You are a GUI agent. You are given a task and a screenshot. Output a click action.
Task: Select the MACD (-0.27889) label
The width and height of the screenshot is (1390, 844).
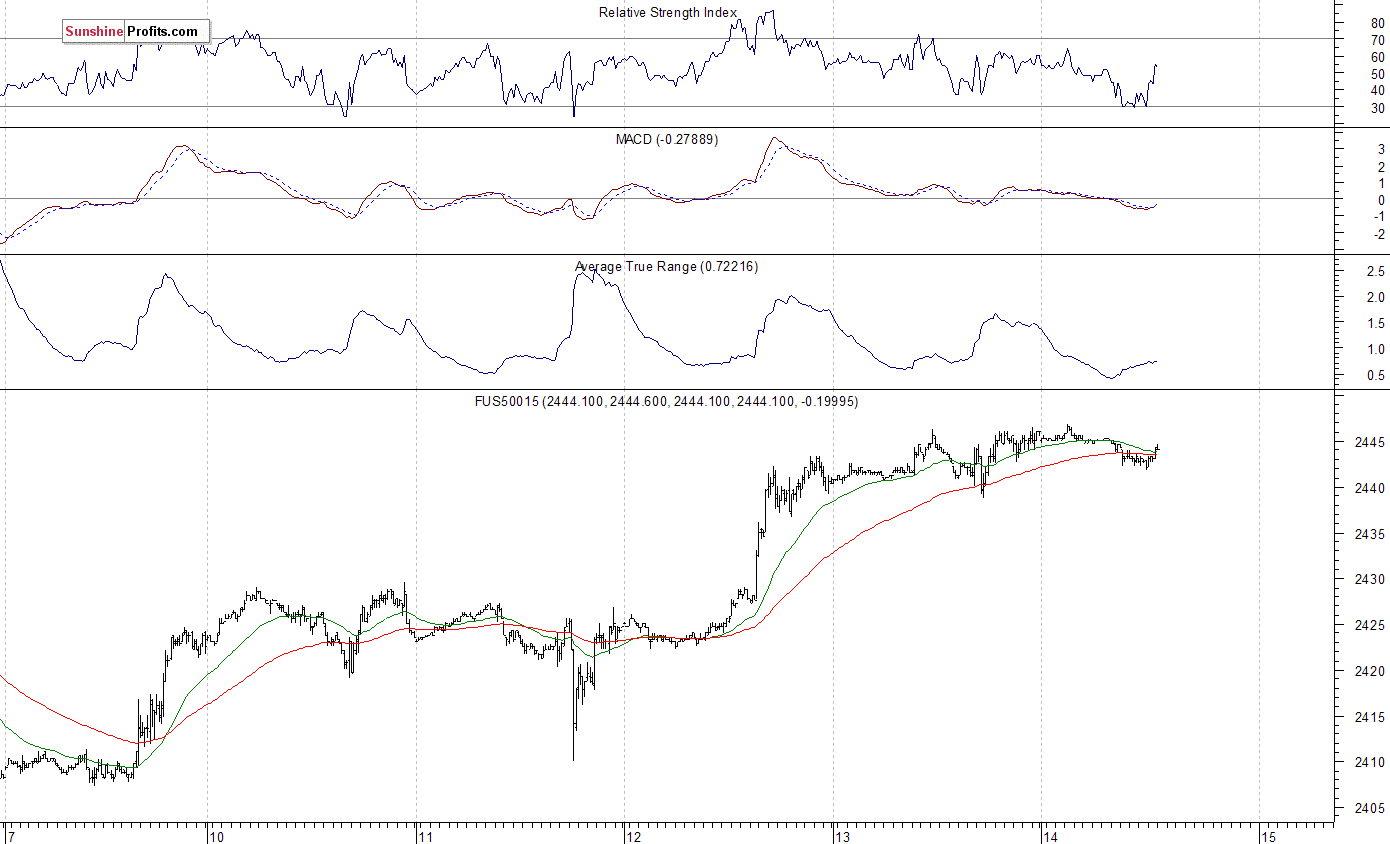click(x=667, y=139)
